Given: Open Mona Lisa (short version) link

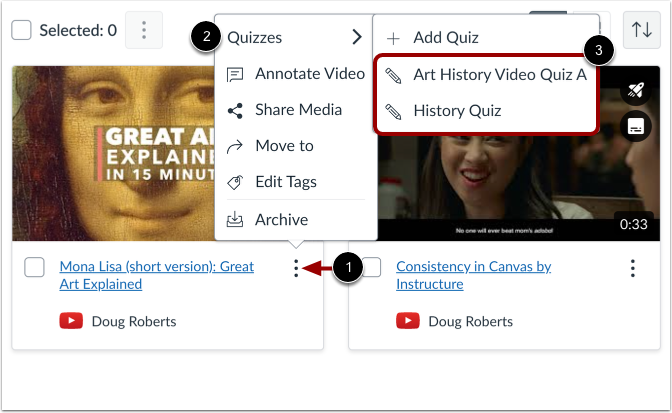Looking at the screenshot, I should tap(156, 275).
